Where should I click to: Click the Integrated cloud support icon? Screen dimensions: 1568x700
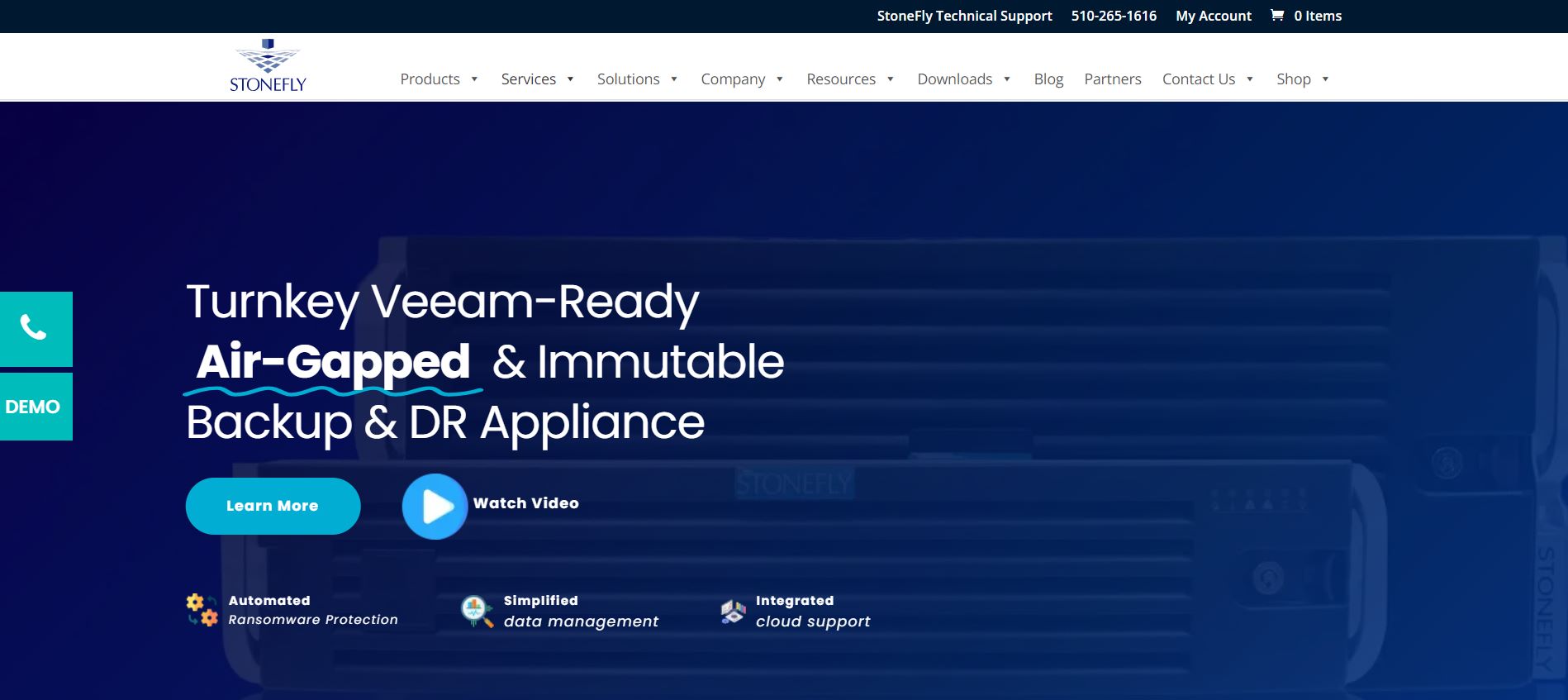tap(733, 612)
